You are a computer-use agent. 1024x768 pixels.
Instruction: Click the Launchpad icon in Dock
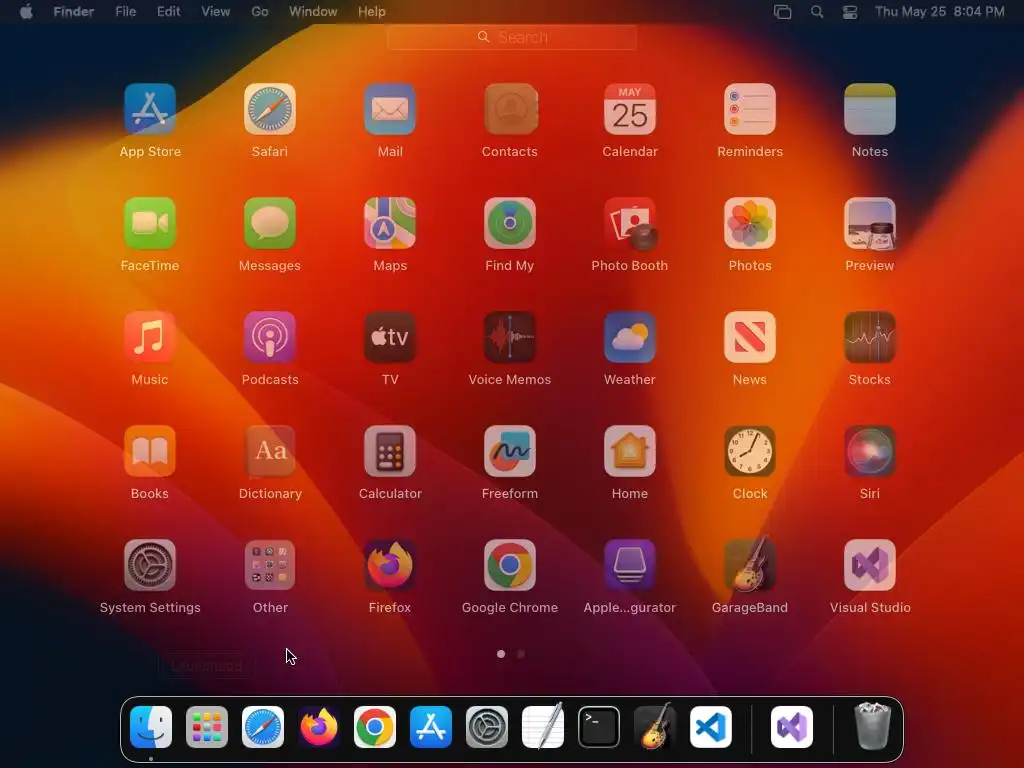pyautogui.click(x=207, y=727)
